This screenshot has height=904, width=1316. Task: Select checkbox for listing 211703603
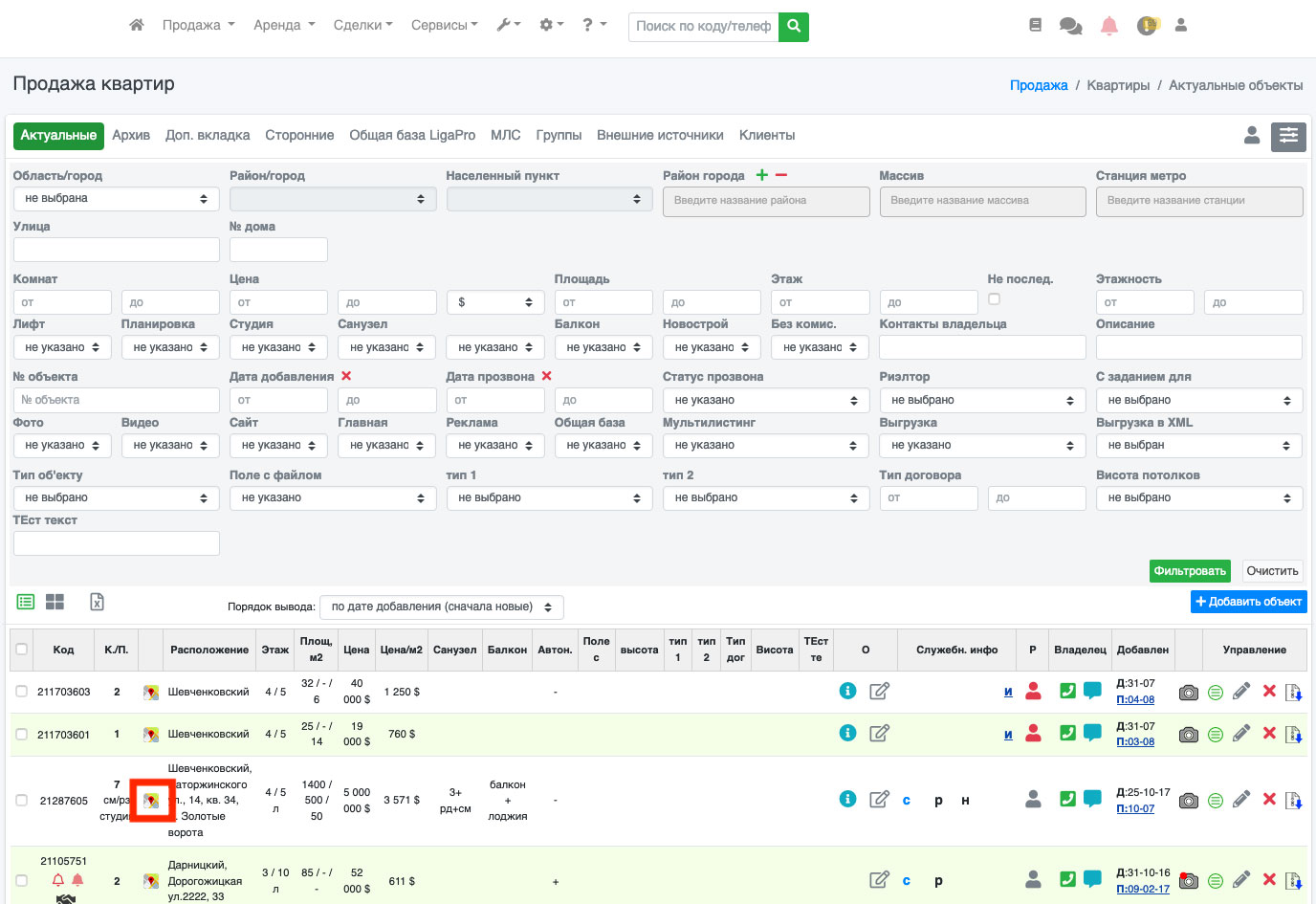pyautogui.click(x=21, y=692)
